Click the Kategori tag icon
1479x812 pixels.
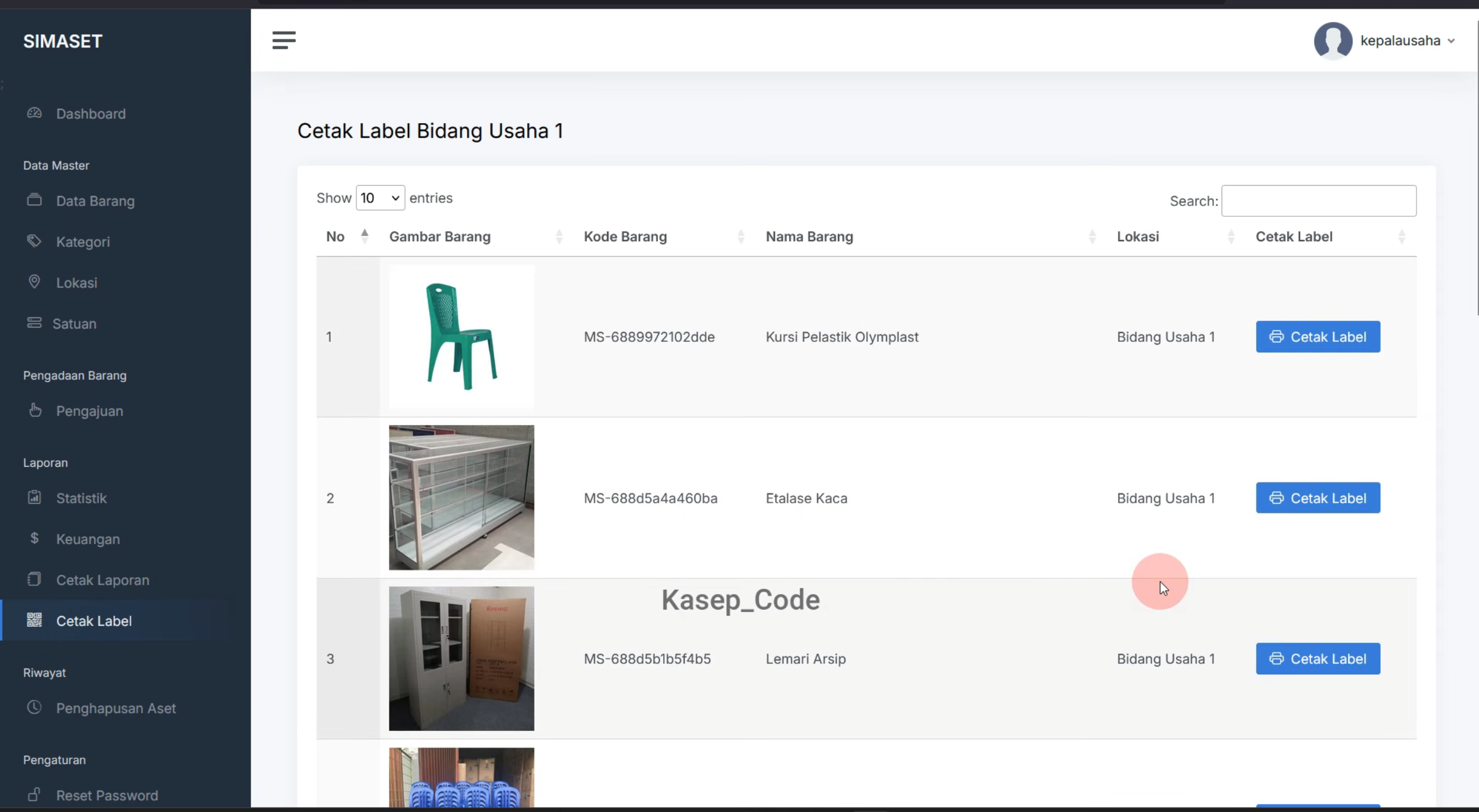coord(34,241)
